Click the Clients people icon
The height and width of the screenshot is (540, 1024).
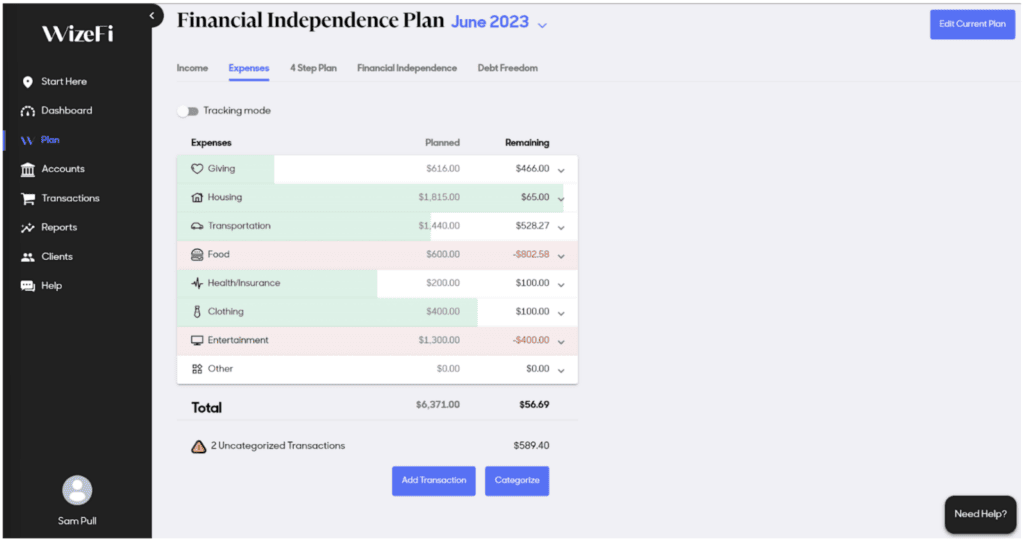pyautogui.click(x=28, y=257)
